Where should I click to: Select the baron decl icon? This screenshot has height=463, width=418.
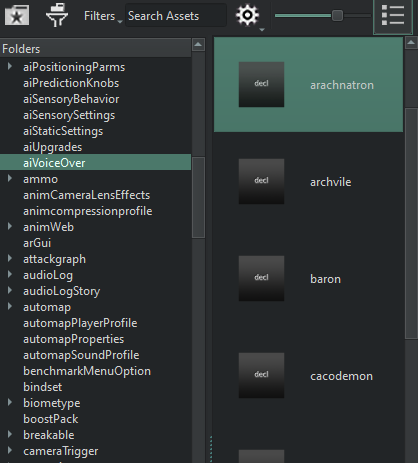(x=261, y=278)
